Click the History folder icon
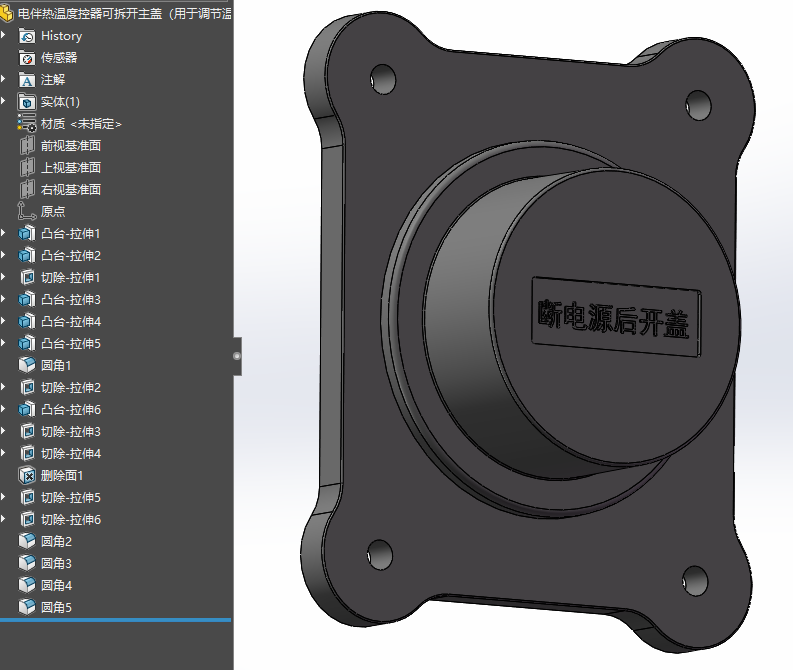The width and height of the screenshot is (793, 670). tap(27, 36)
